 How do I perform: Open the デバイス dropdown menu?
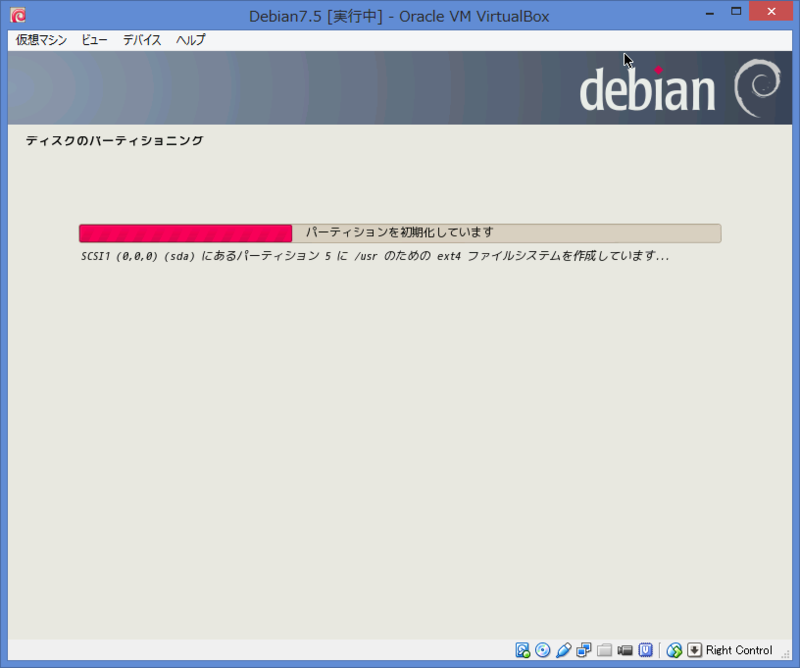[140, 40]
